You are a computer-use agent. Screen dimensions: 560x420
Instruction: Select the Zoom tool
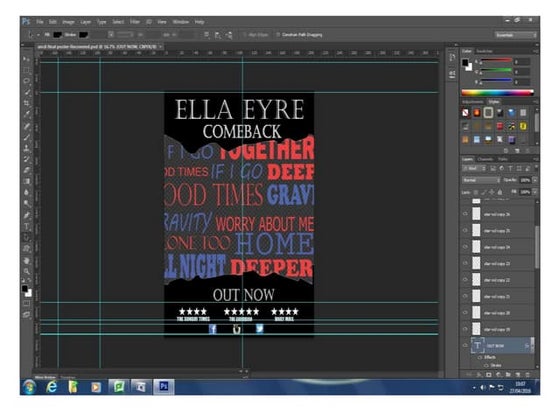[26, 271]
